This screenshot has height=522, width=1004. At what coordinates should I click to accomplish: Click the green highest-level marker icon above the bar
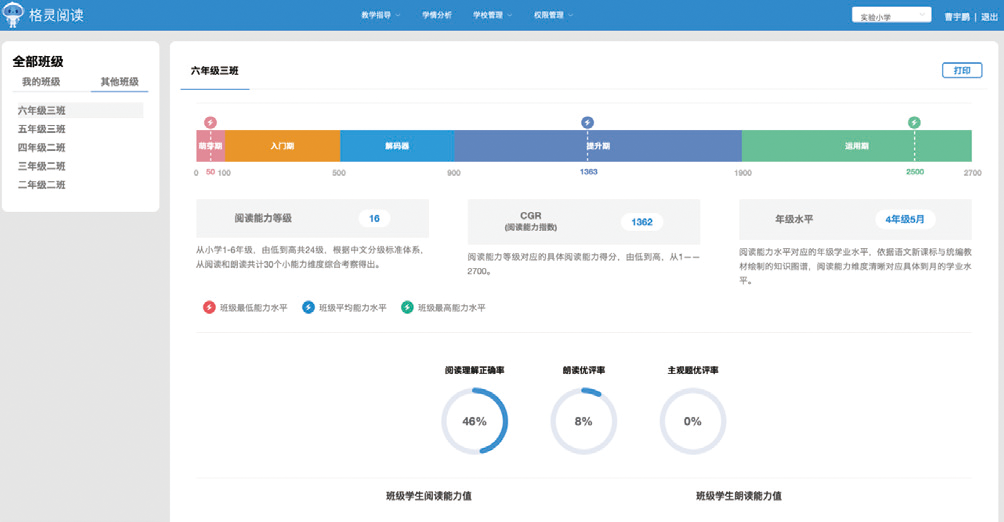[914, 122]
